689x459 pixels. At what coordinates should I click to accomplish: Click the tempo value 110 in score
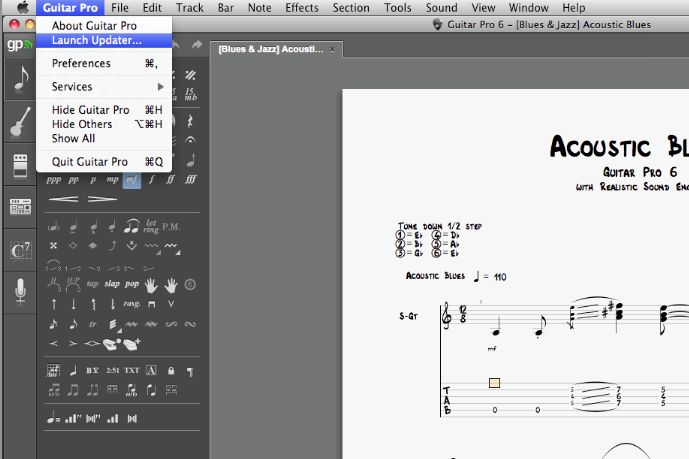click(x=500, y=277)
